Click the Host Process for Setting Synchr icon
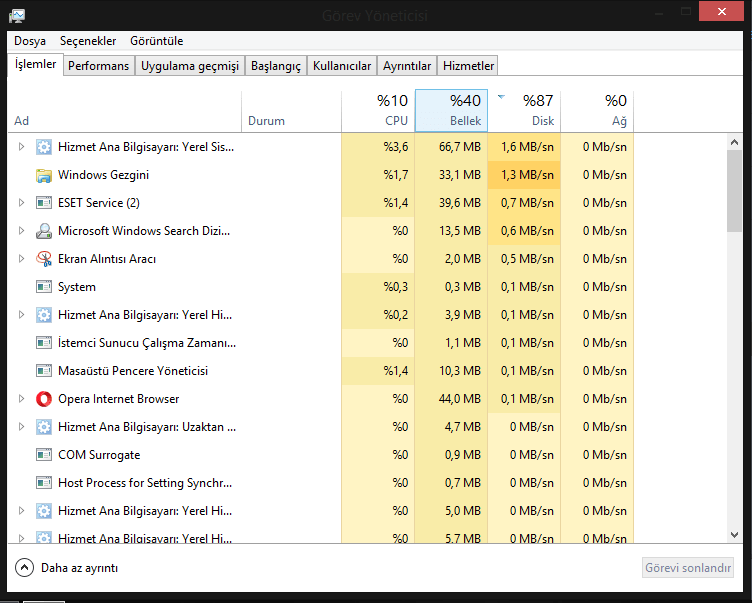The image size is (752, 603). (44, 483)
